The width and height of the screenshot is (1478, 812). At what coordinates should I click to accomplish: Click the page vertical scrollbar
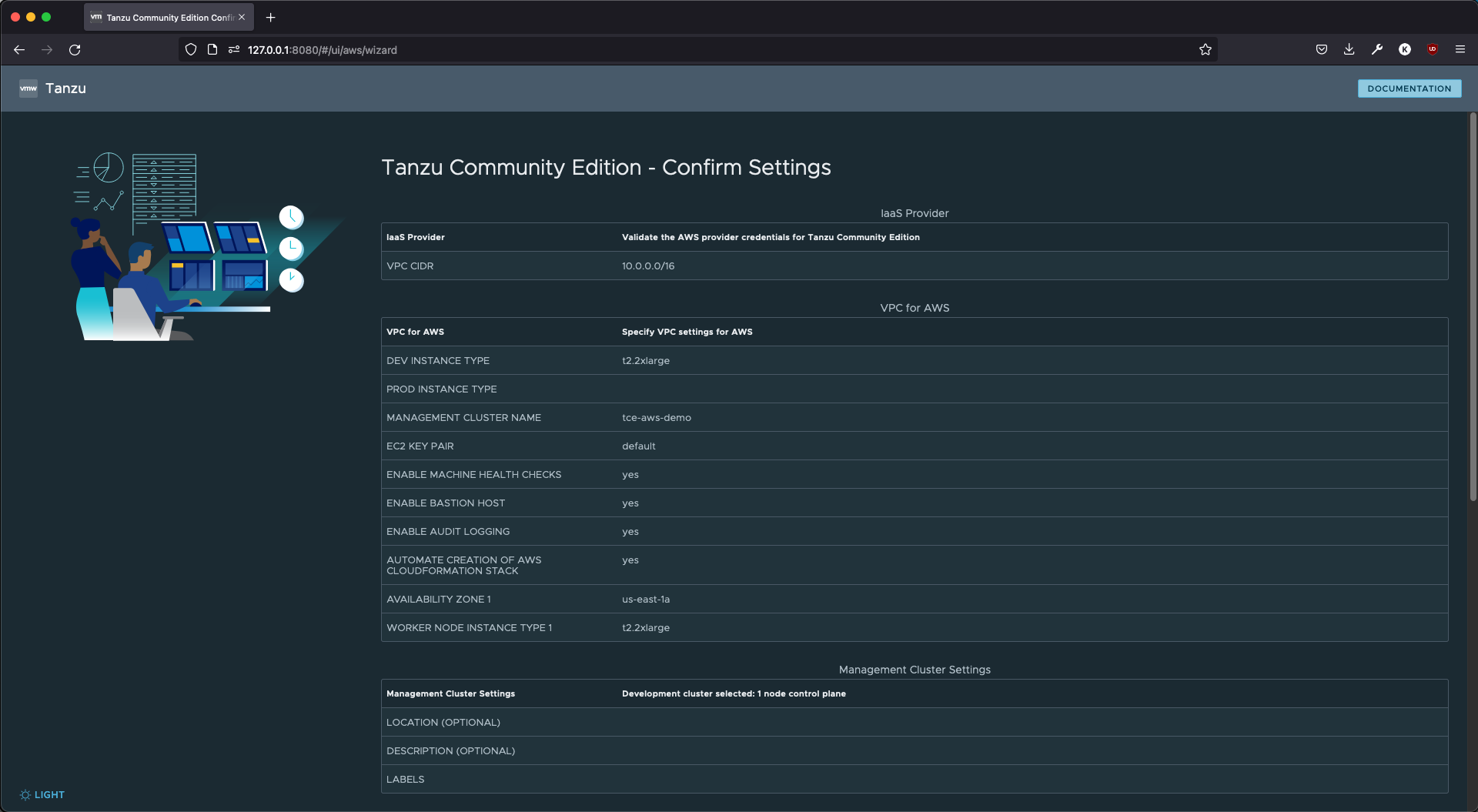[x=1473, y=308]
